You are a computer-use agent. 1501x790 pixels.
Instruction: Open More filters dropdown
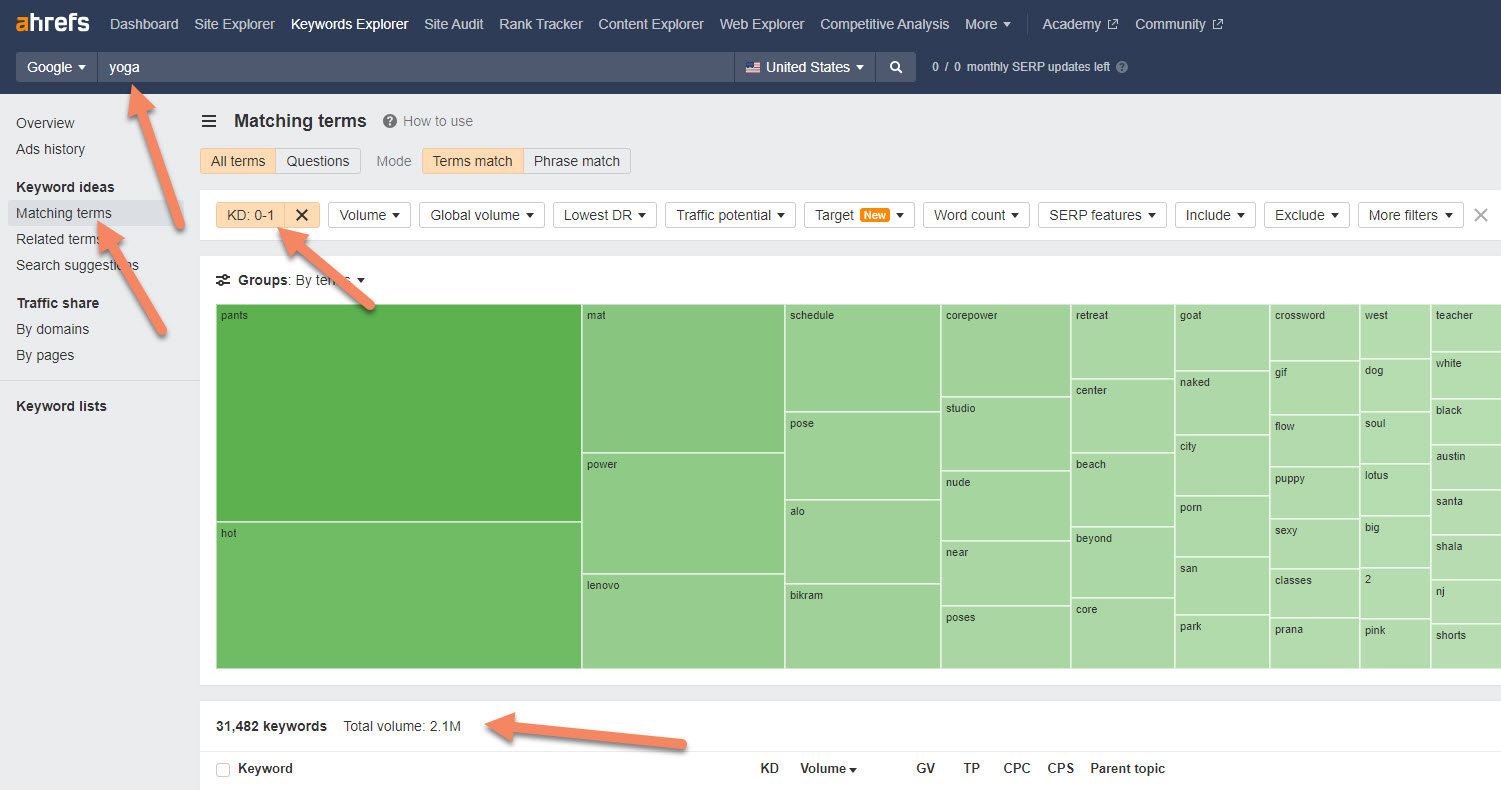click(x=1411, y=215)
